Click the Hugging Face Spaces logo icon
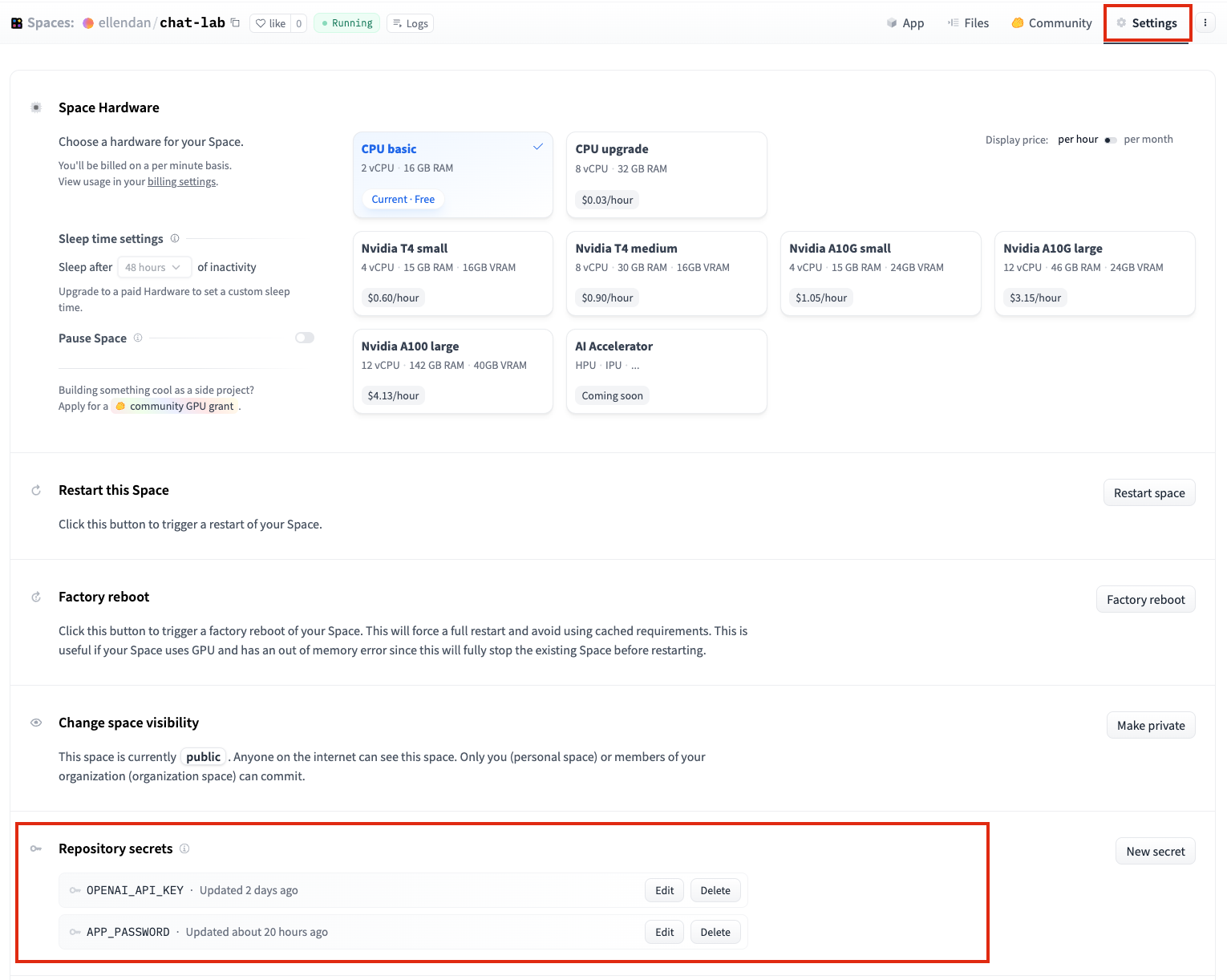 (17, 23)
